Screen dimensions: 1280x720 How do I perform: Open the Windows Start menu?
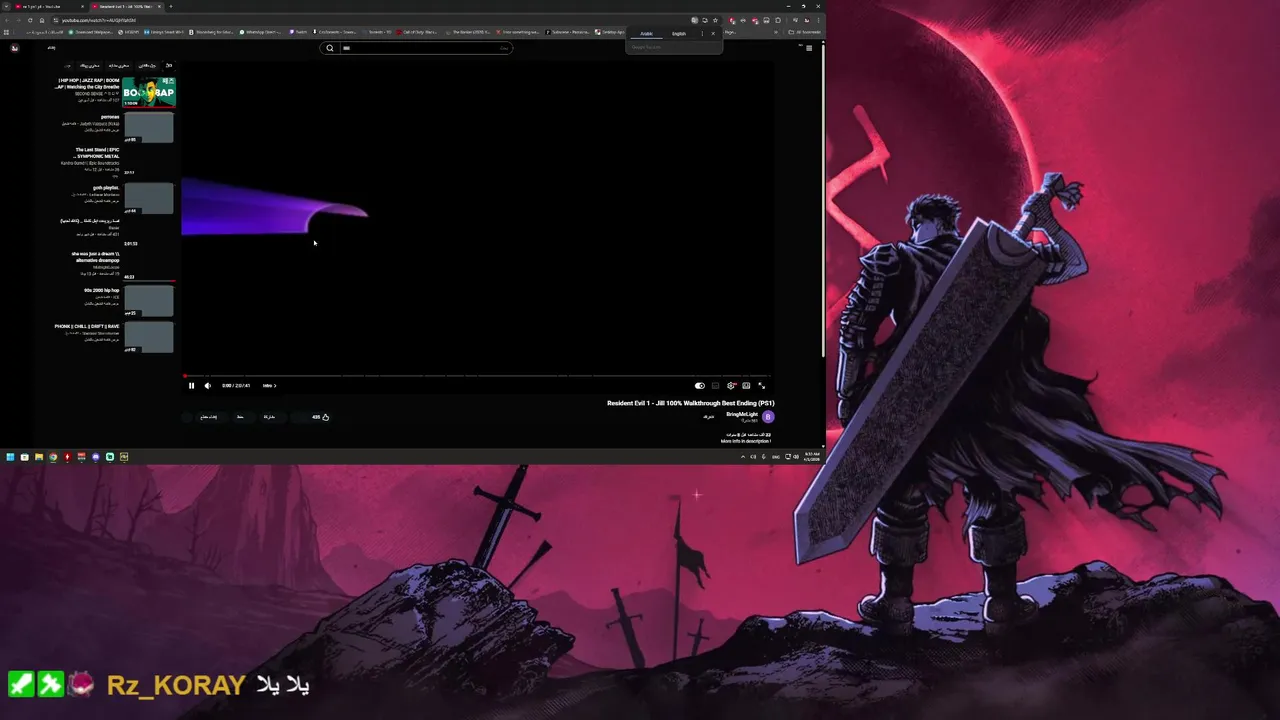[10, 457]
